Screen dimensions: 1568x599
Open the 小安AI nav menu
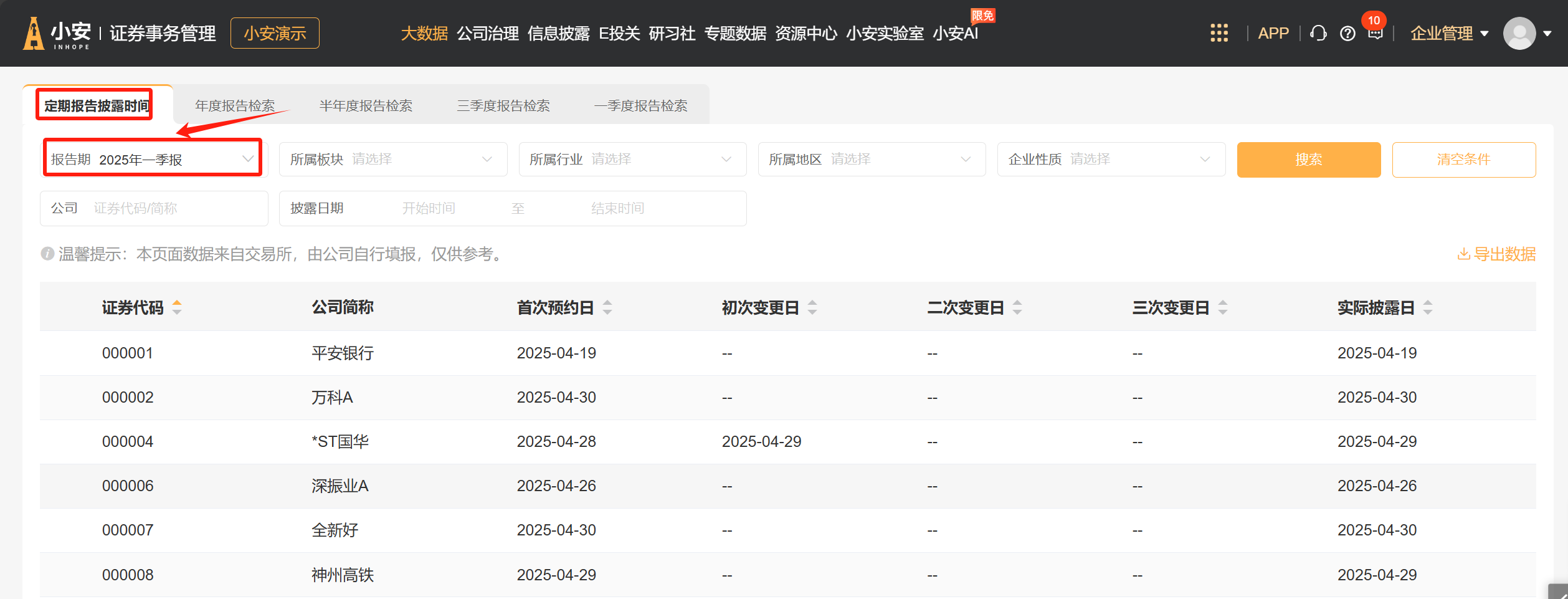(955, 34)
